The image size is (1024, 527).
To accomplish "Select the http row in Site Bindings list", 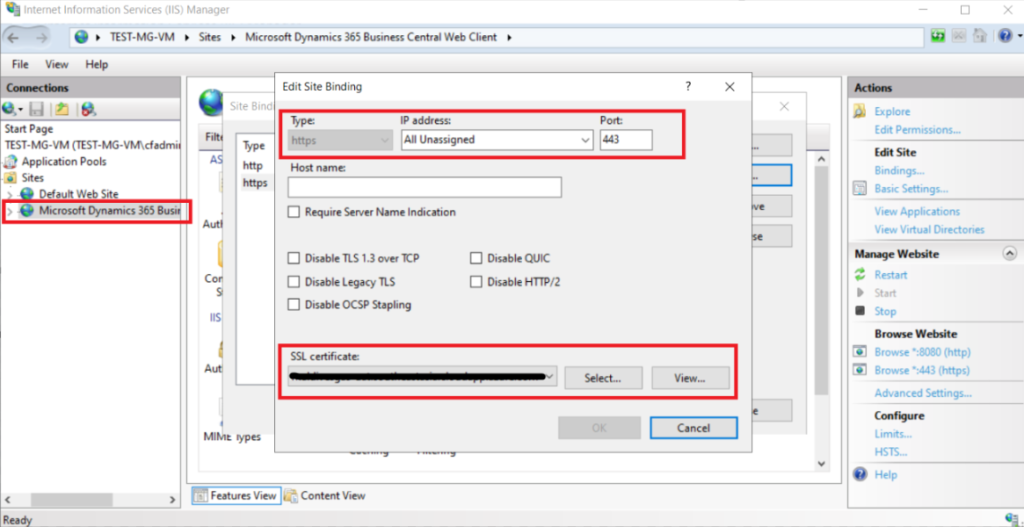I will 252,166.
